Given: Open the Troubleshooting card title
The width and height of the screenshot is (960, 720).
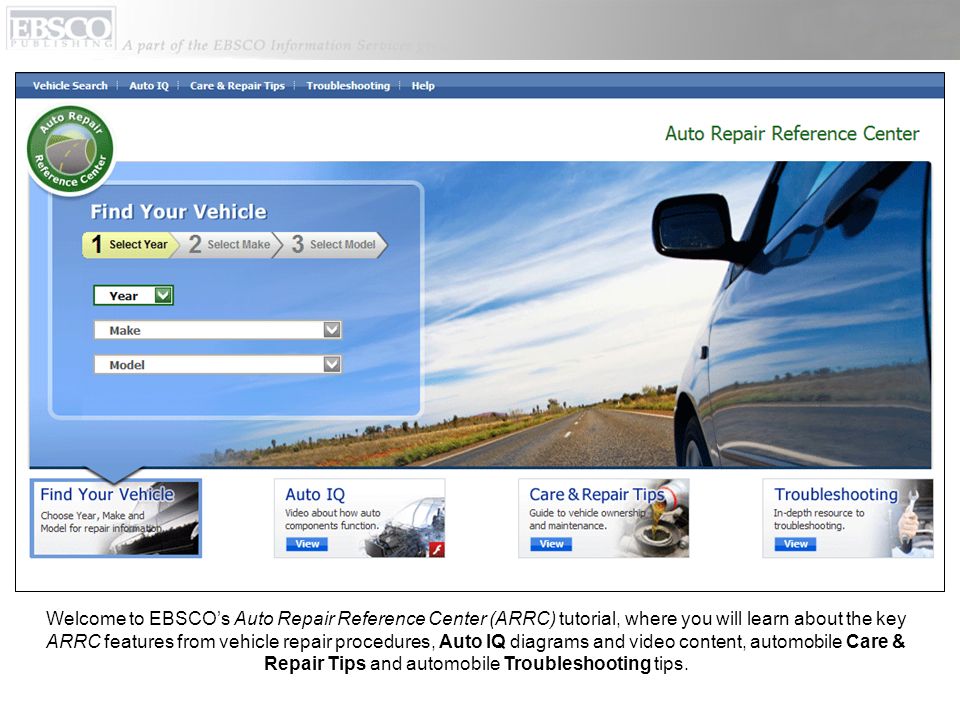Looking at the screenshot, I should click(836, 494).
